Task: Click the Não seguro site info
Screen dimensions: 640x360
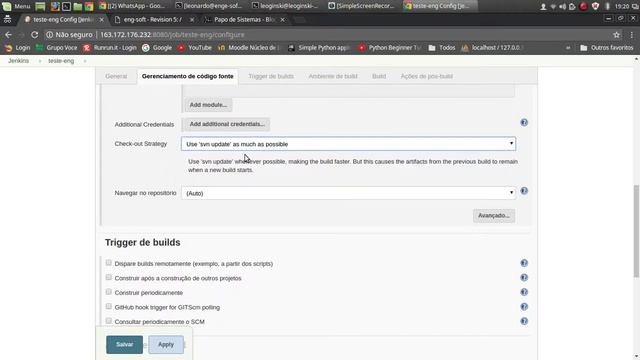Action: pyautogui.click(x=69, y=35)
